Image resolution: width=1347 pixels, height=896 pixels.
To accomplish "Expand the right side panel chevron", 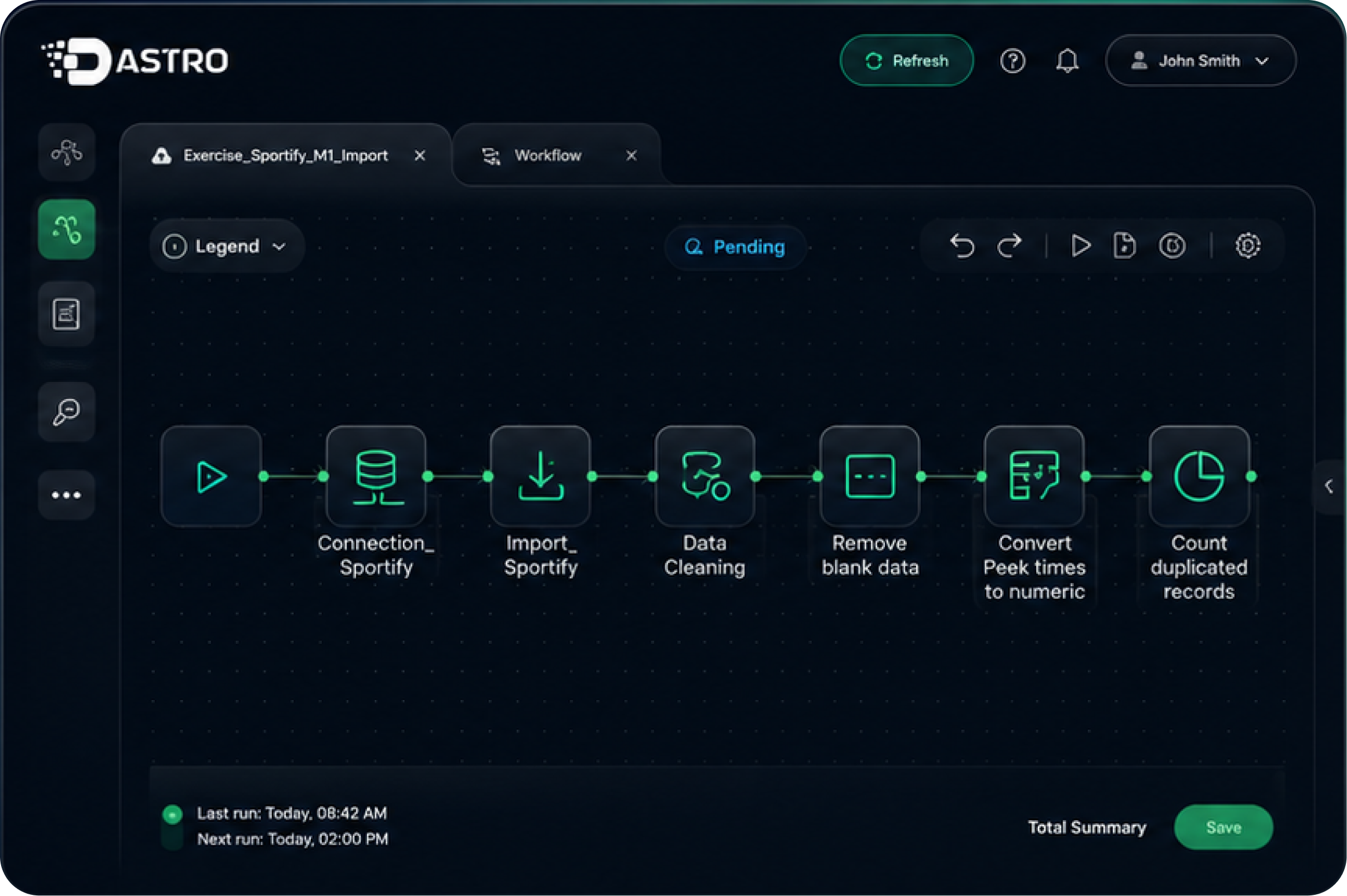I will (1329, 486).
